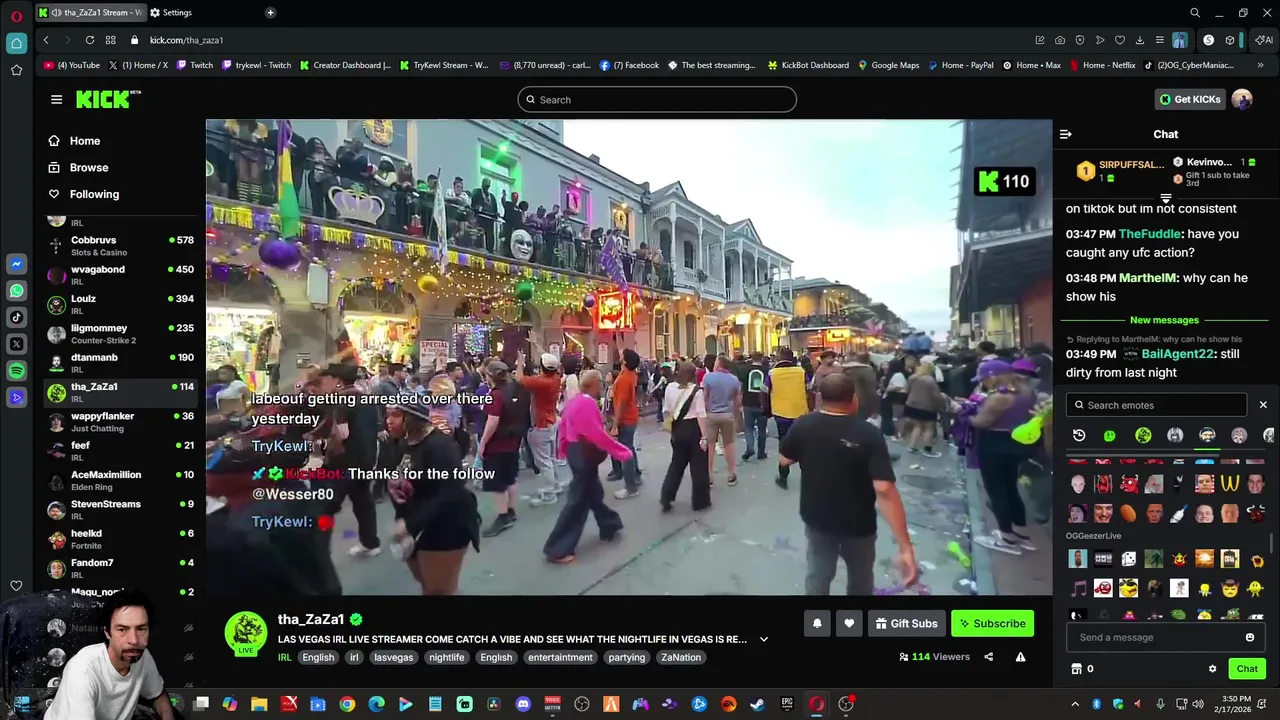Reload the page
Image resolution: width=1280 pixels, height=720 pixels.
click(x=90, y=40)
